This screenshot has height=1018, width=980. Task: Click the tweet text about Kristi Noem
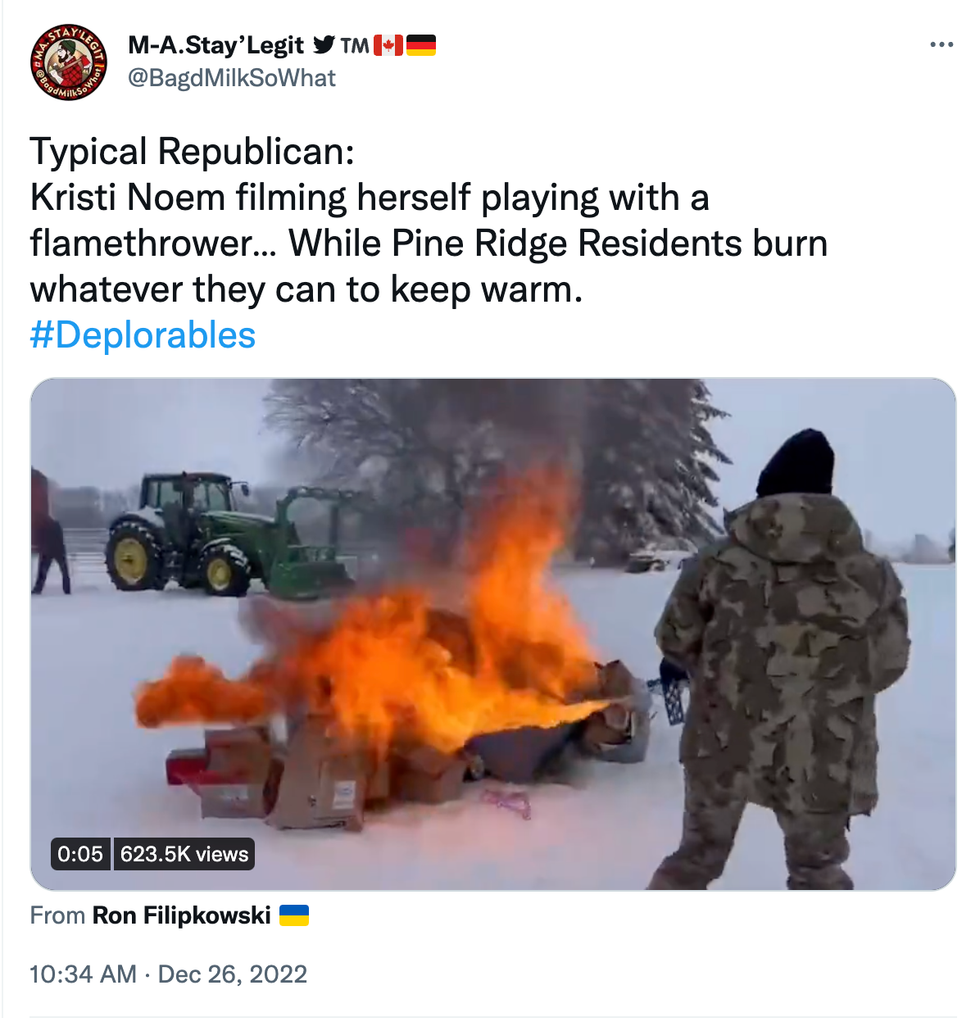(x=429, y=243)
